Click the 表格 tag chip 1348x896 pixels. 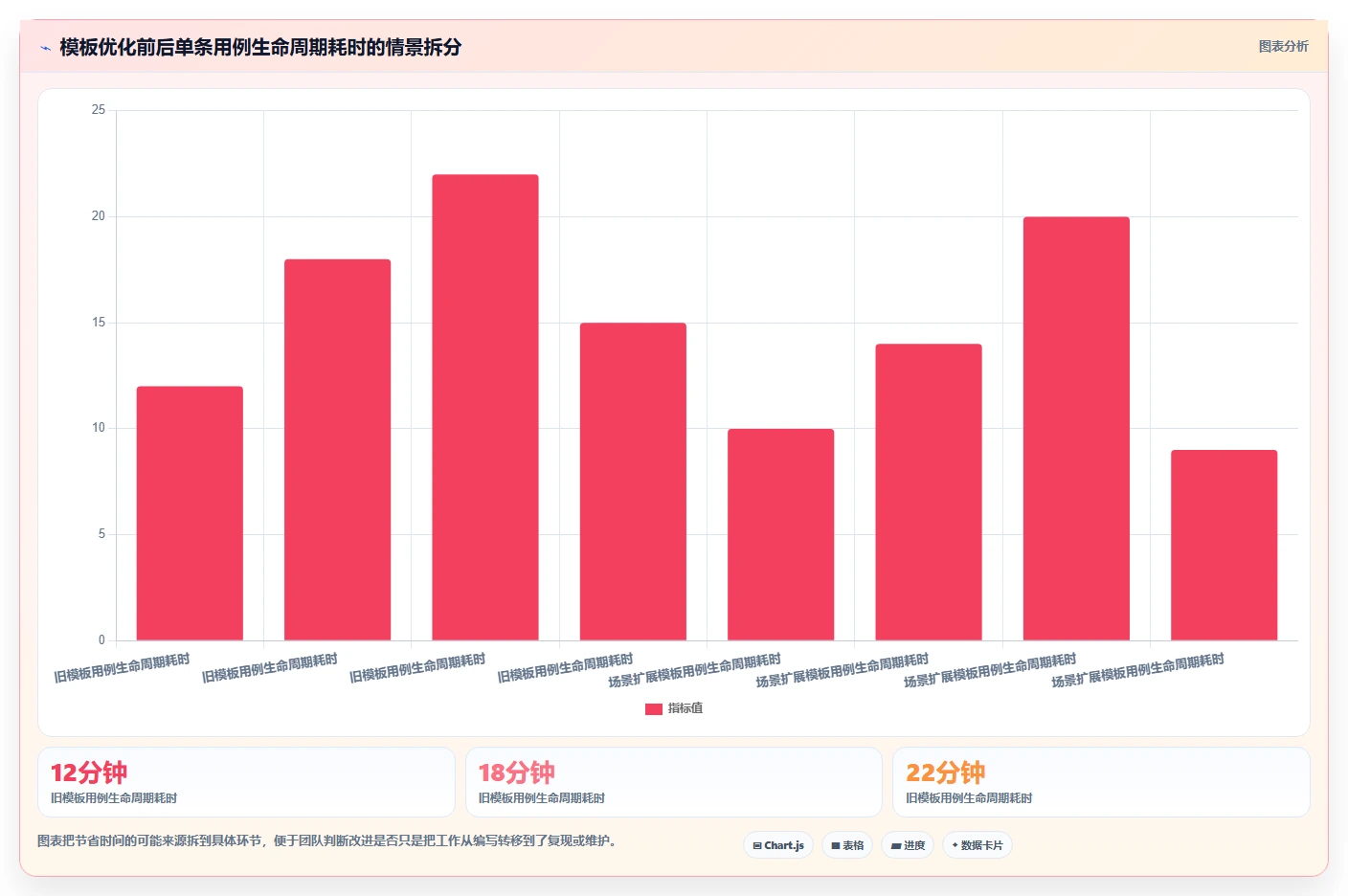pyautogui.click(x=847, y=845)
